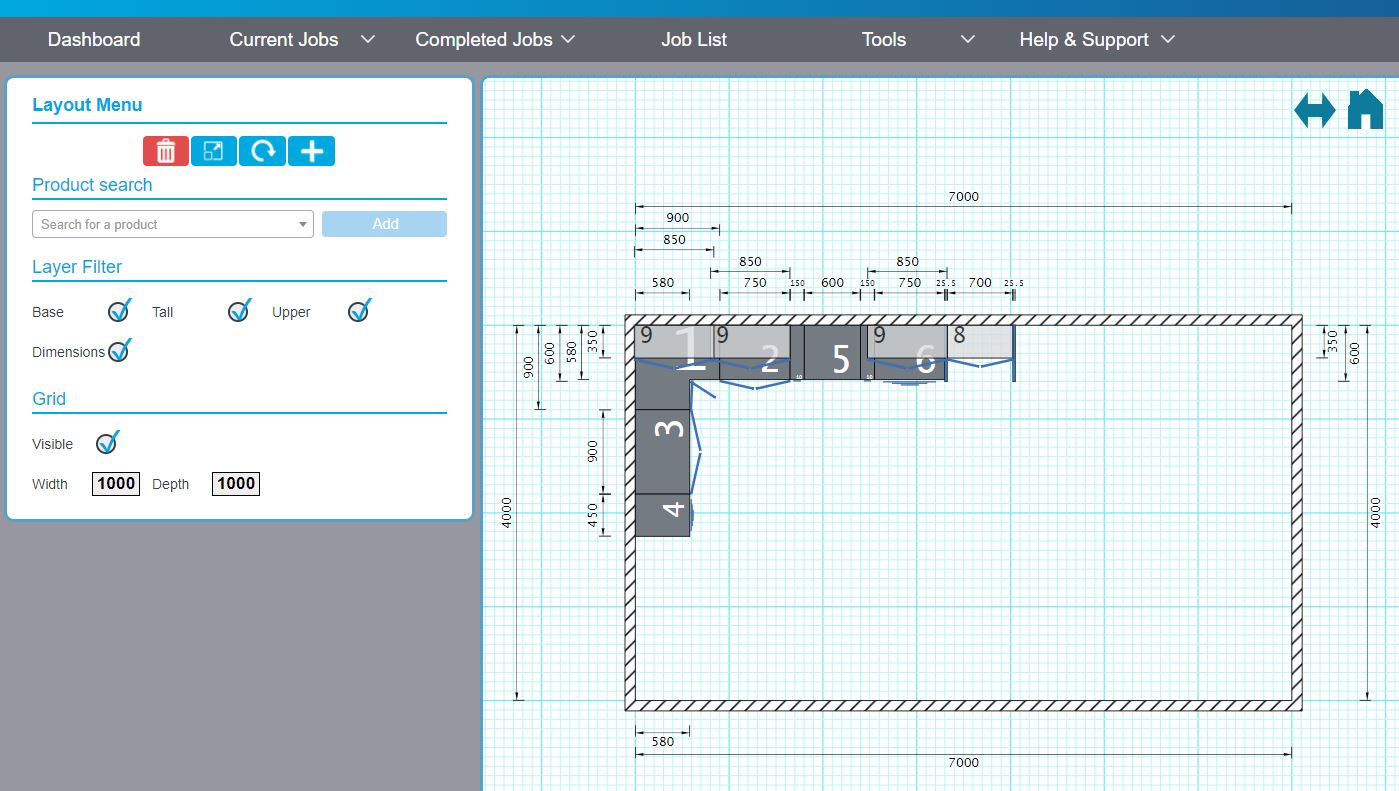
Task: Click the Add product button
Action: pyautogui.click(x=384, y=224)
